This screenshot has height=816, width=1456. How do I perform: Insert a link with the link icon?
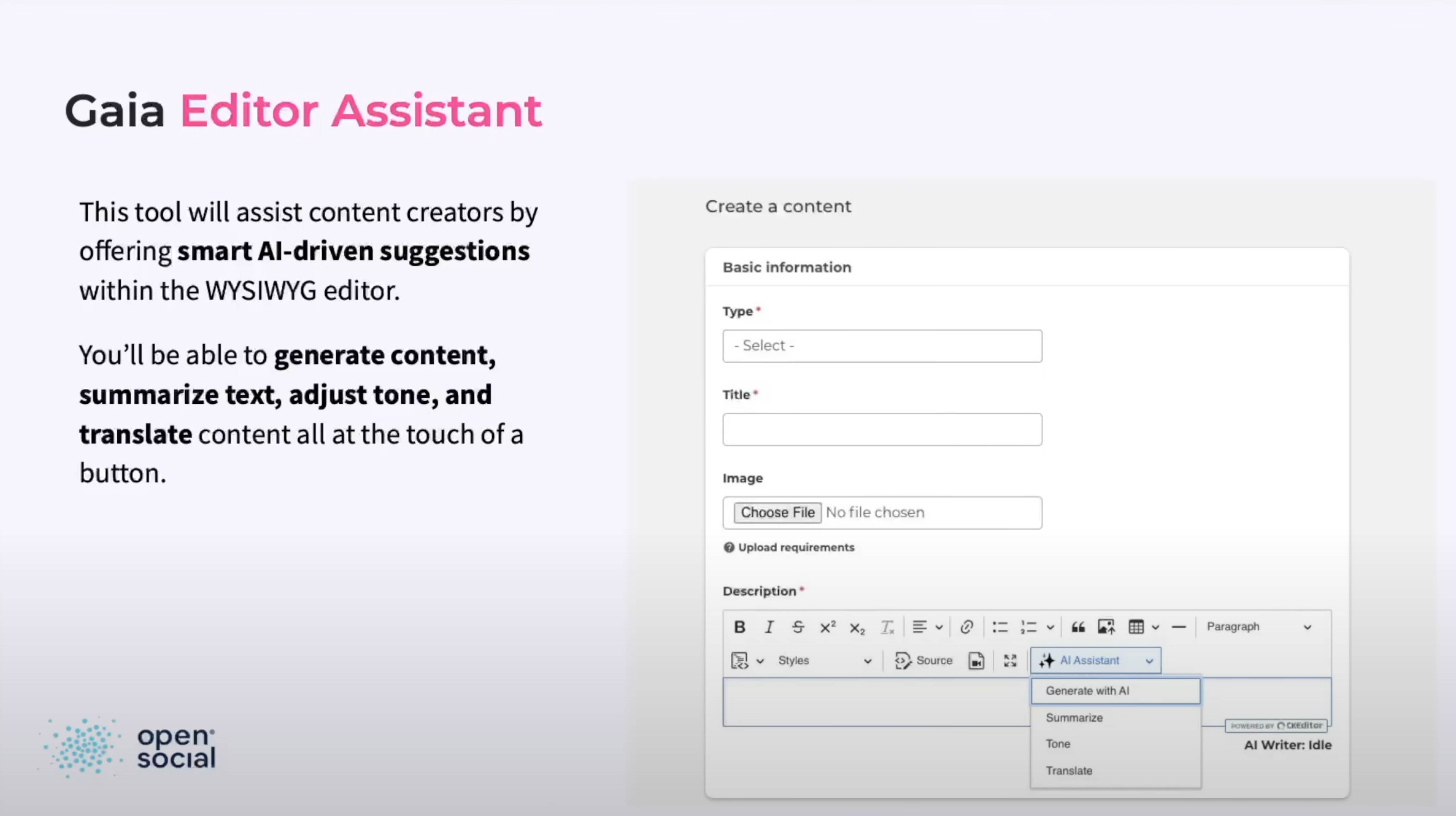coord(966,627)
